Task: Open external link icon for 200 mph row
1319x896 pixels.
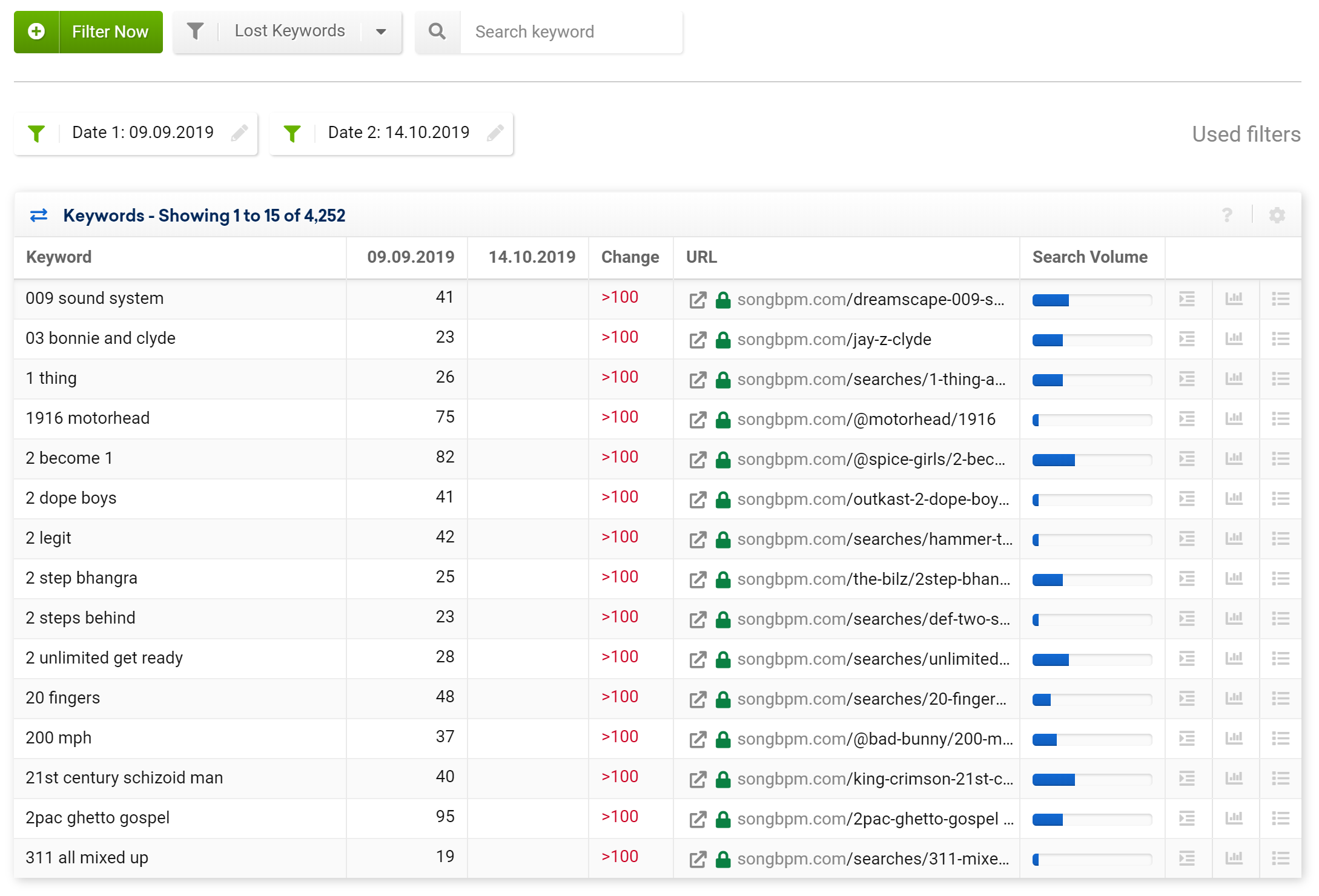Action: coord(698,739)
